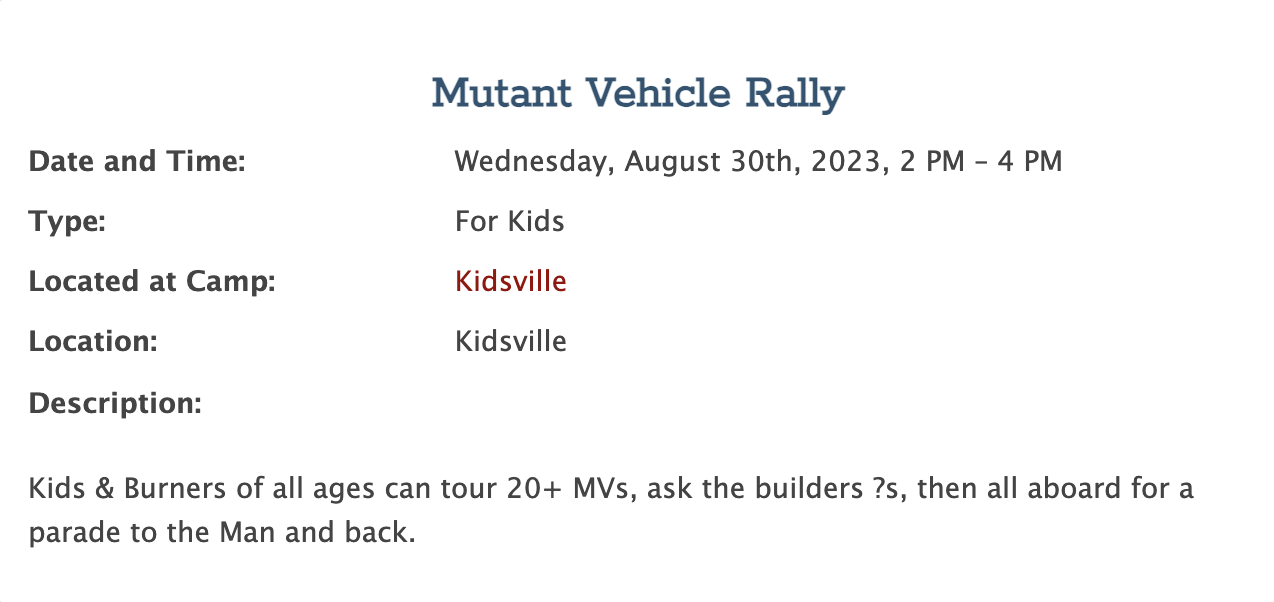This screenshot has height=602, width=1274.
Task: Click the "Location:" field label
Action: click(93, 341)
